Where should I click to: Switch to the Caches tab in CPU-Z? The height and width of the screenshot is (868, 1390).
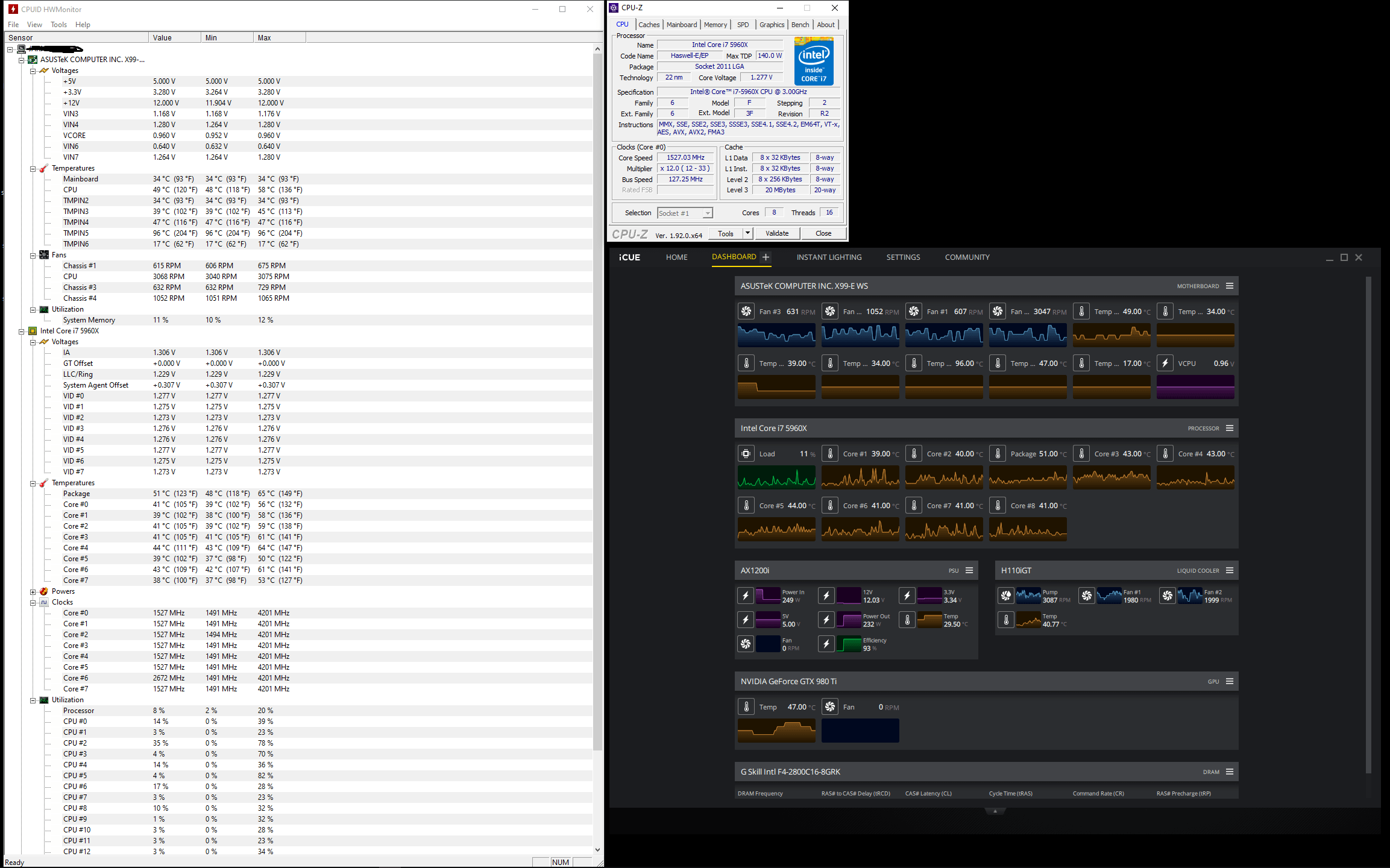pyautogui.click(x=649, y=25)
